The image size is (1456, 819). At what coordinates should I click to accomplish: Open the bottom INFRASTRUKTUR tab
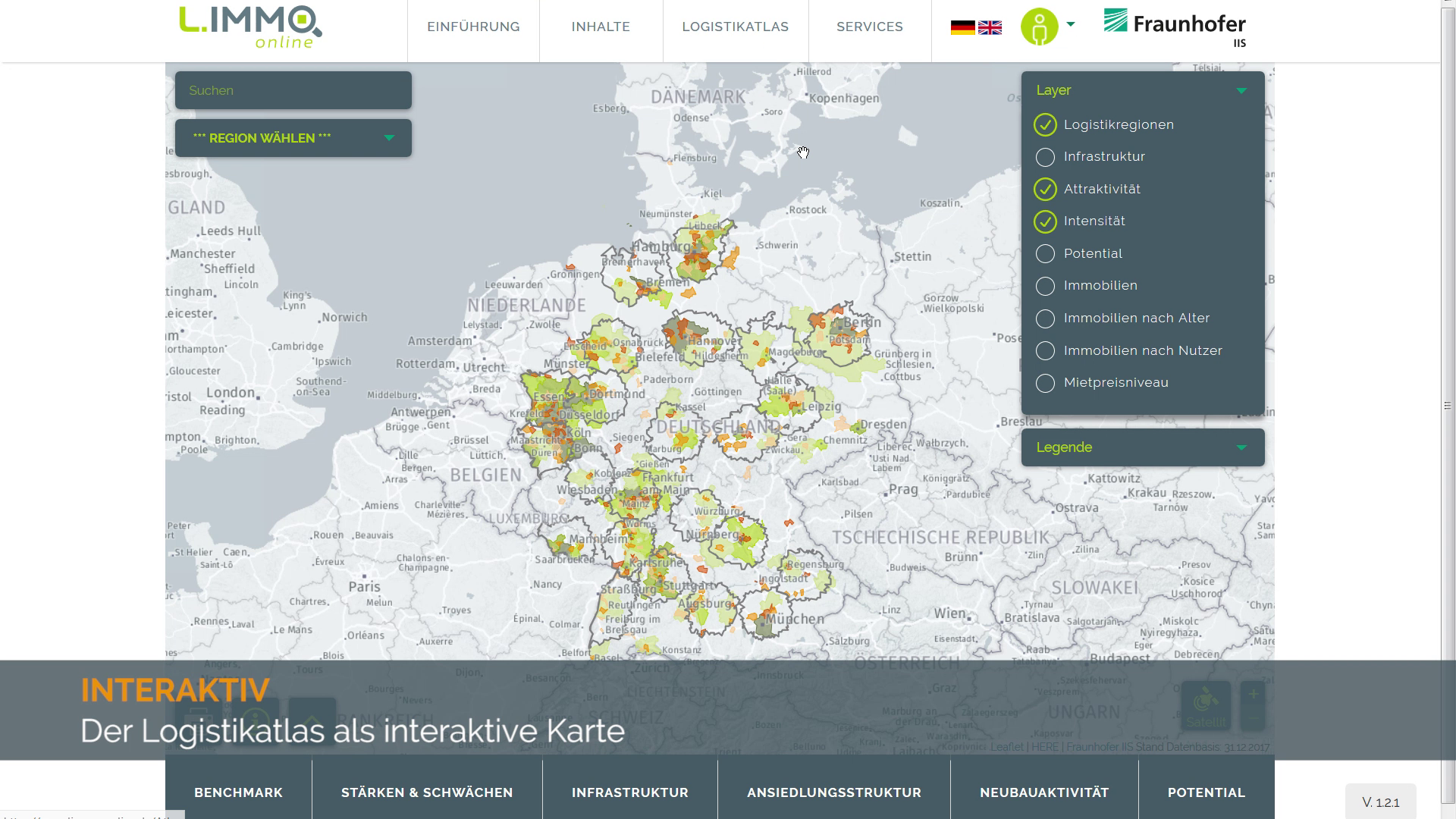(630, 792)
